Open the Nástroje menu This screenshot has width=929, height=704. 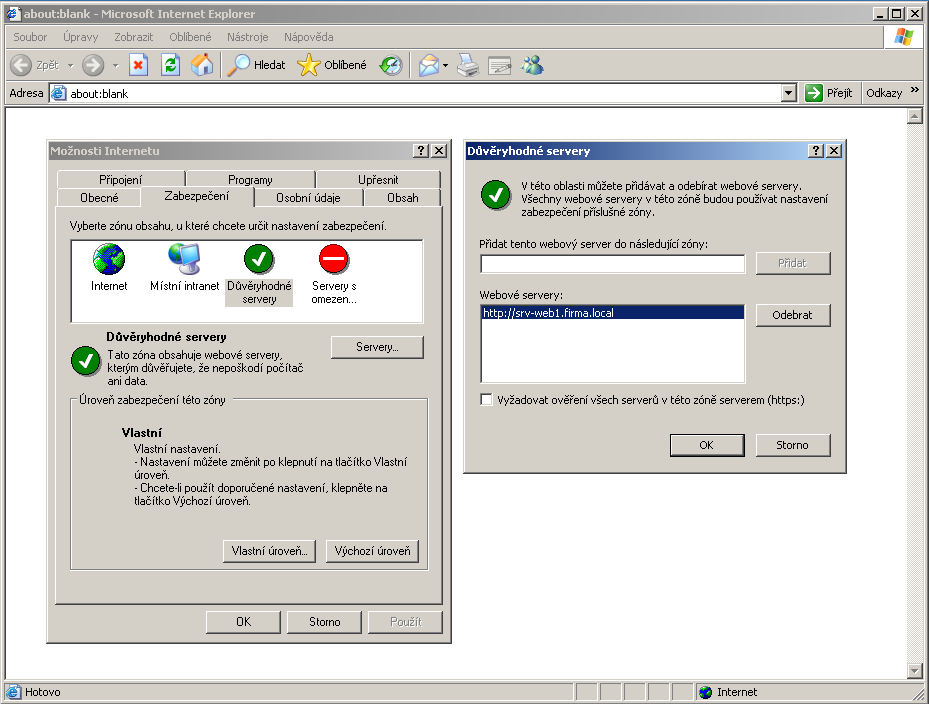[248, 37]
